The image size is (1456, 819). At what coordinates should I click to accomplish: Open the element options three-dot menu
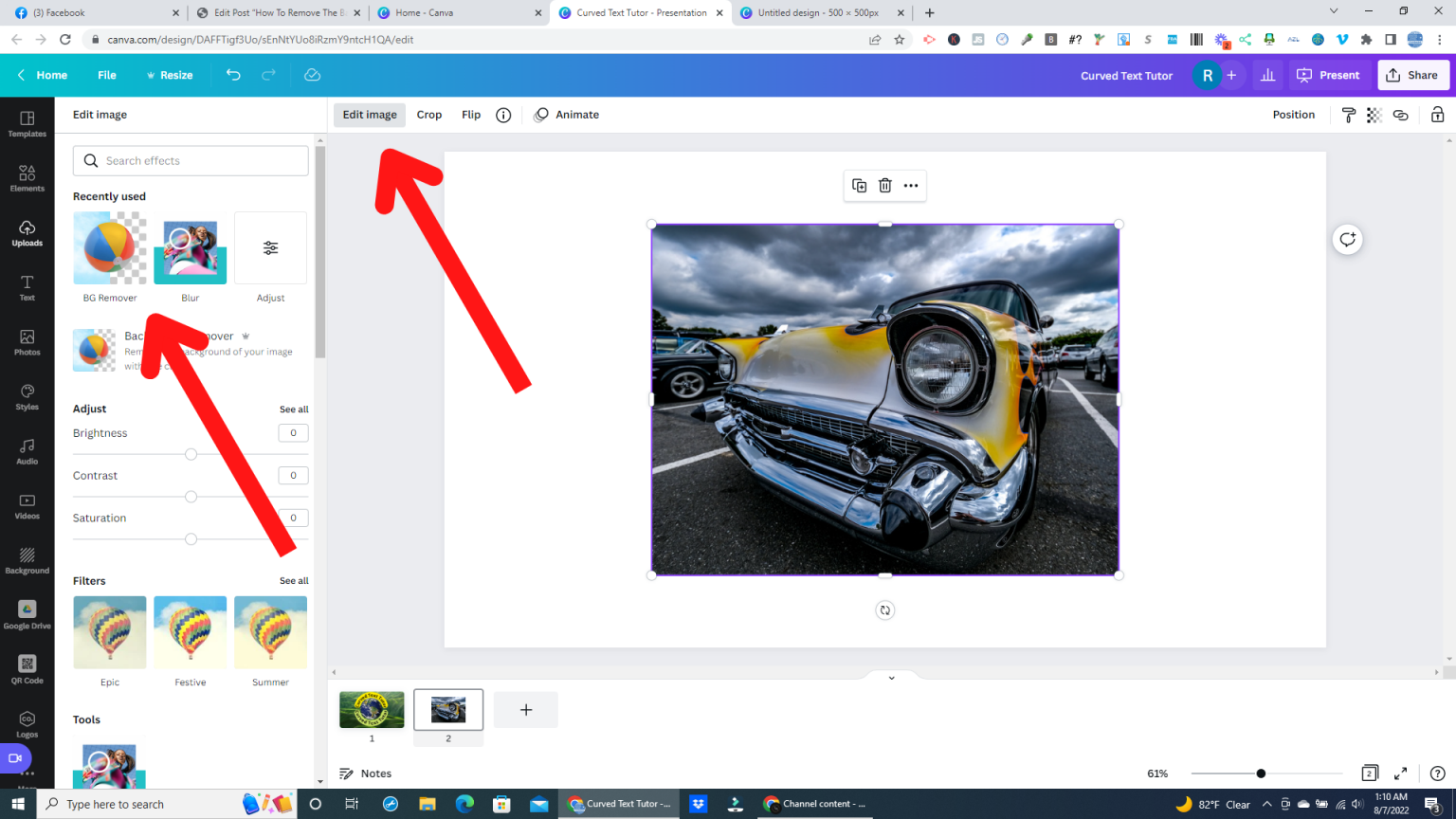(910, 185)
